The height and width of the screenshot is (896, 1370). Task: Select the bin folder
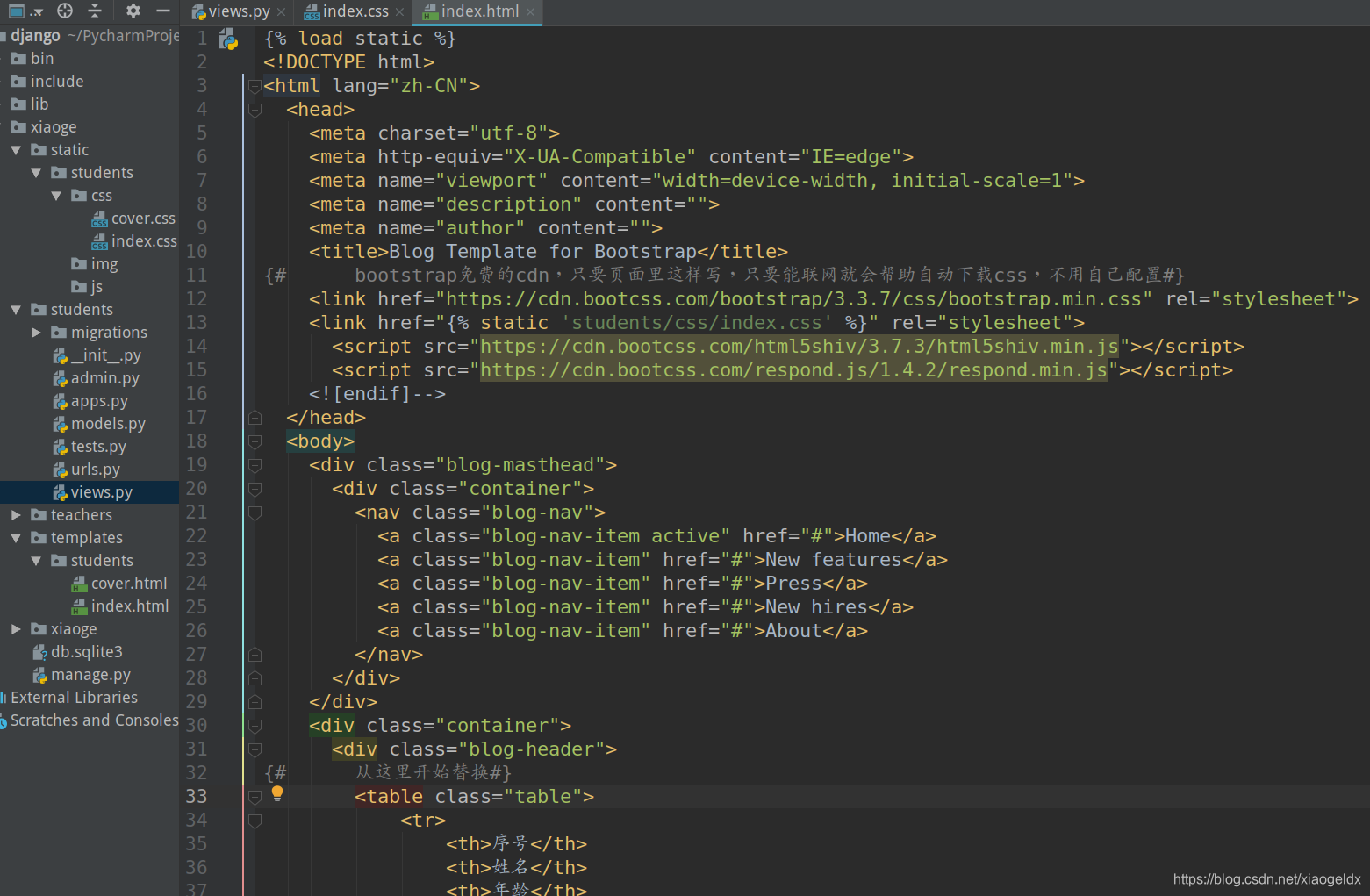(32, 59)
